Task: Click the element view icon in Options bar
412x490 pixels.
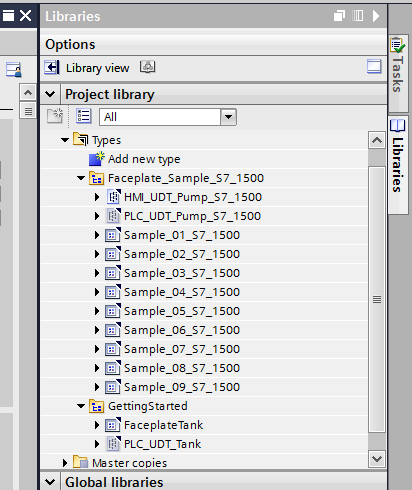Action: [x=374, y=66]
